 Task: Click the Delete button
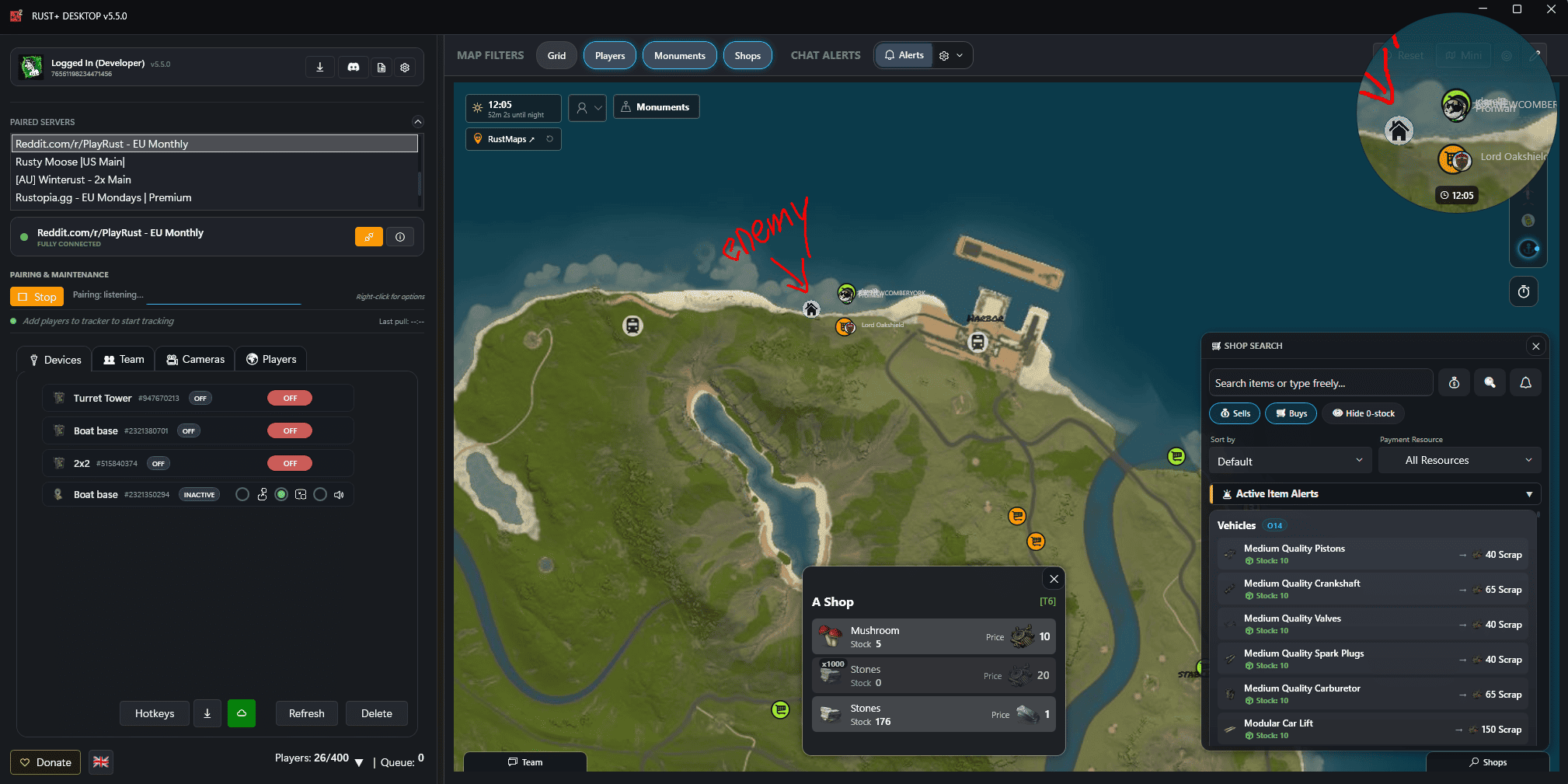[x=377, y=713]
